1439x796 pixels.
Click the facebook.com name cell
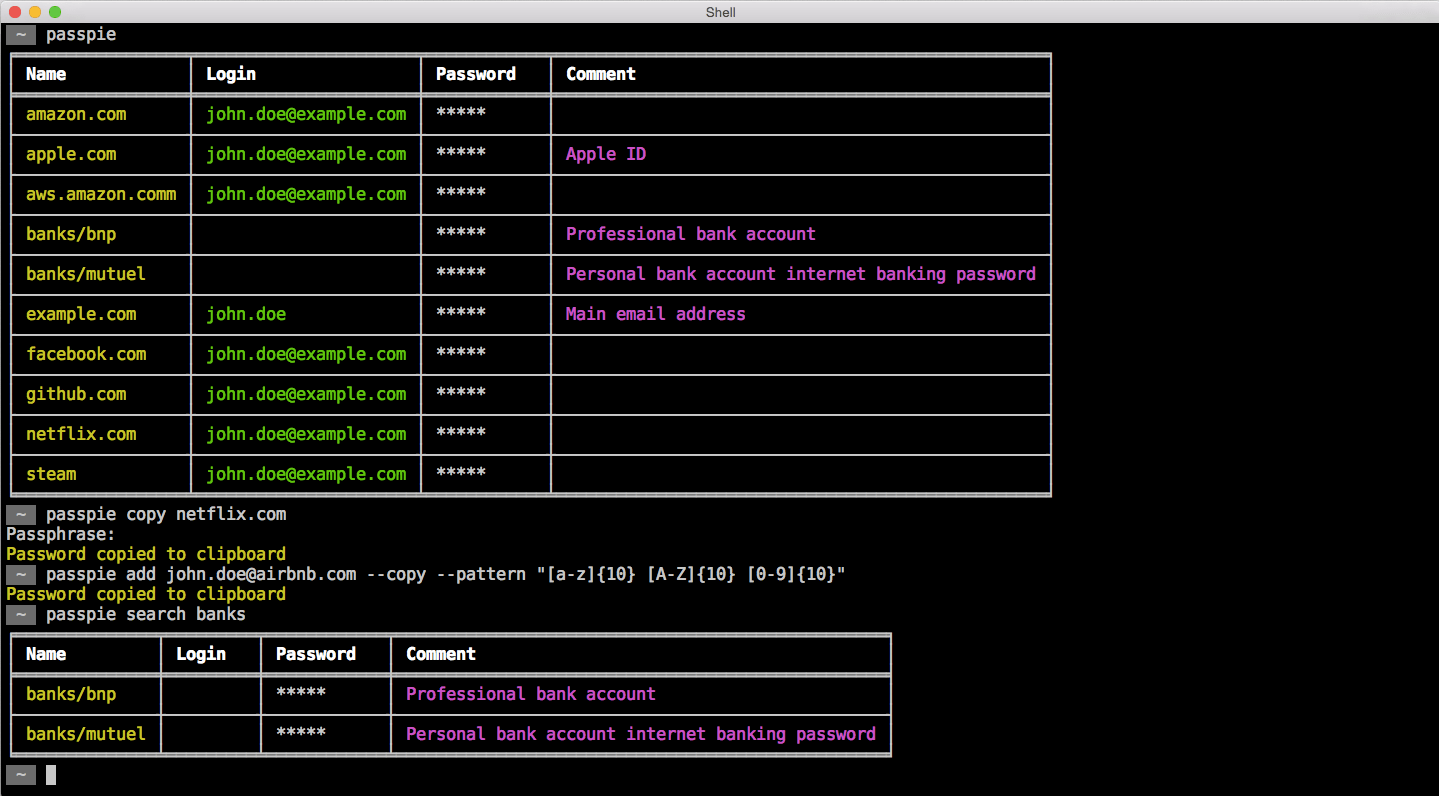pyautogui.click(x=86, y=354)
